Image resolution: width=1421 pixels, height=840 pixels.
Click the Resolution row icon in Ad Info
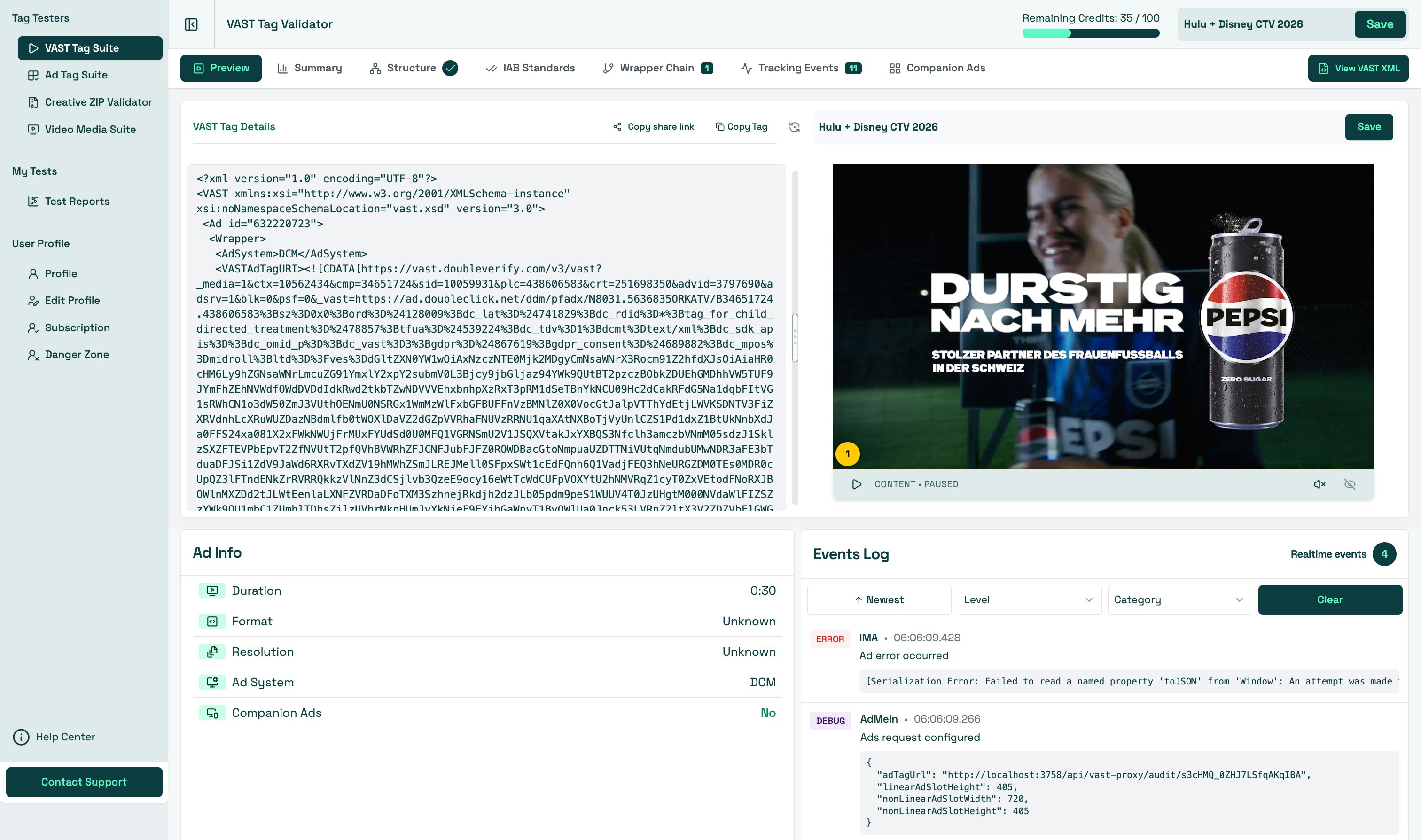[212, 652]
